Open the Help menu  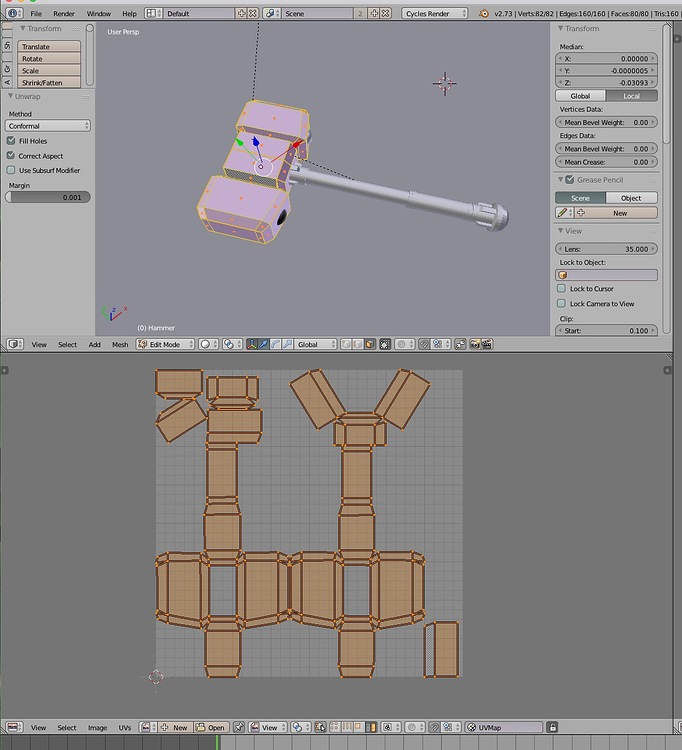129,13
